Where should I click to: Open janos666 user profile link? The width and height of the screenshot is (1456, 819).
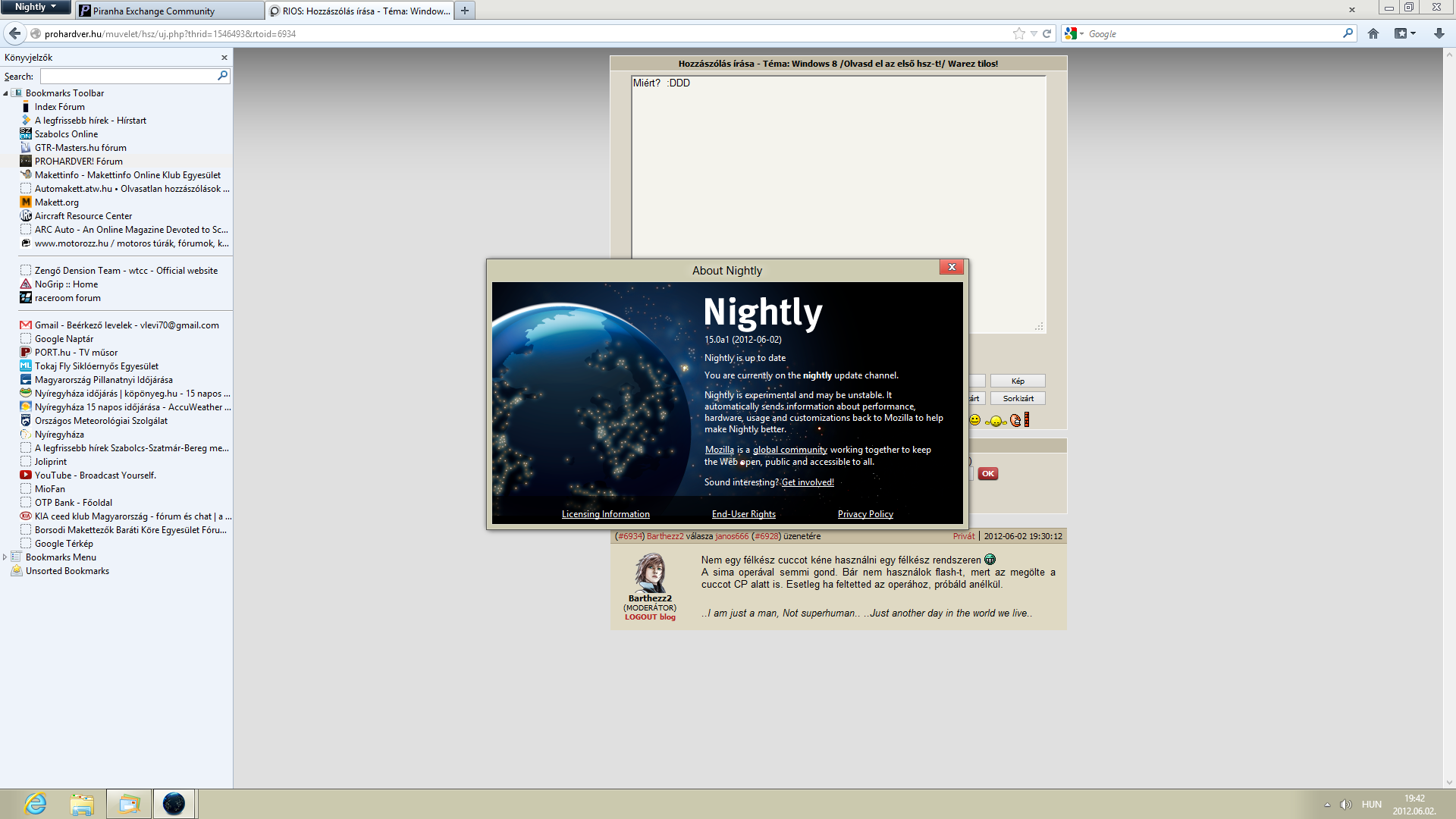coord(732,536)
